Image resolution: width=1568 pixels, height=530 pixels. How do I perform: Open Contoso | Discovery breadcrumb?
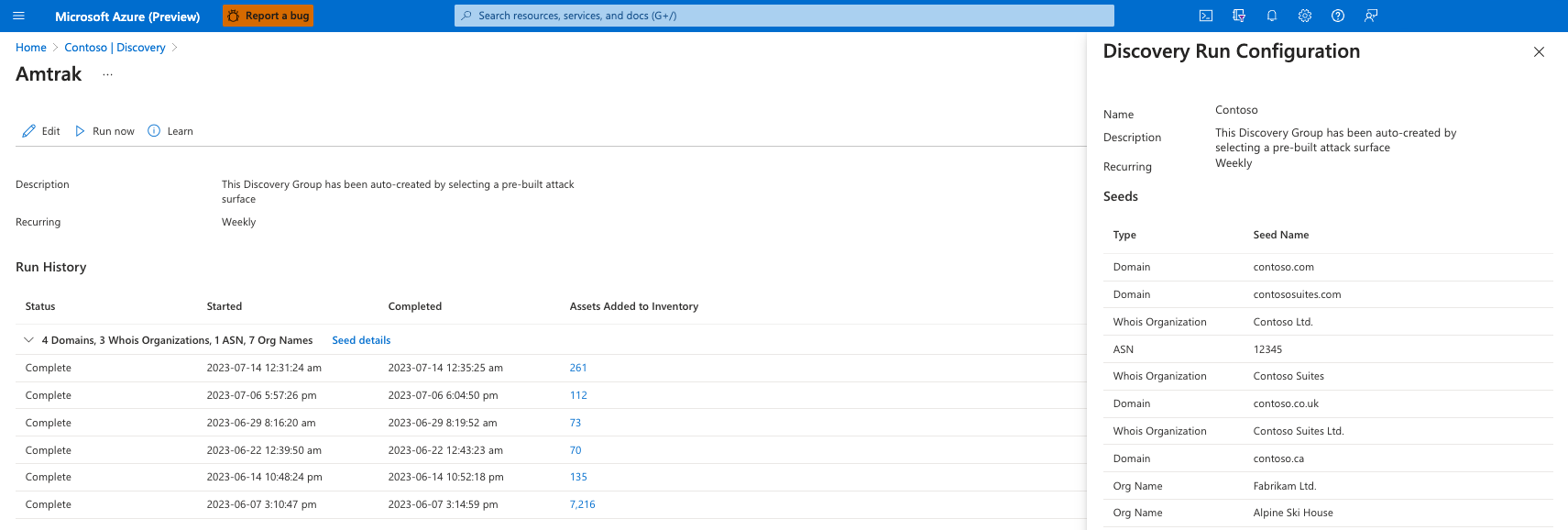click(115, 48)
